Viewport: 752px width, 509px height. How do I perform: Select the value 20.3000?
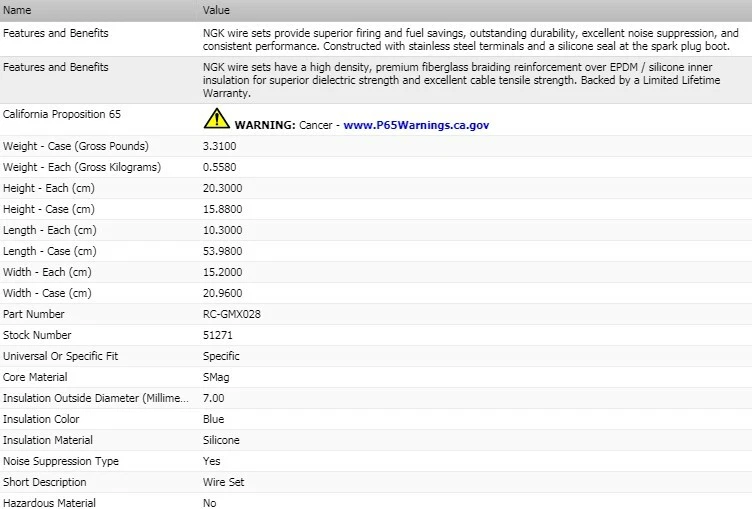coord(223,189)
